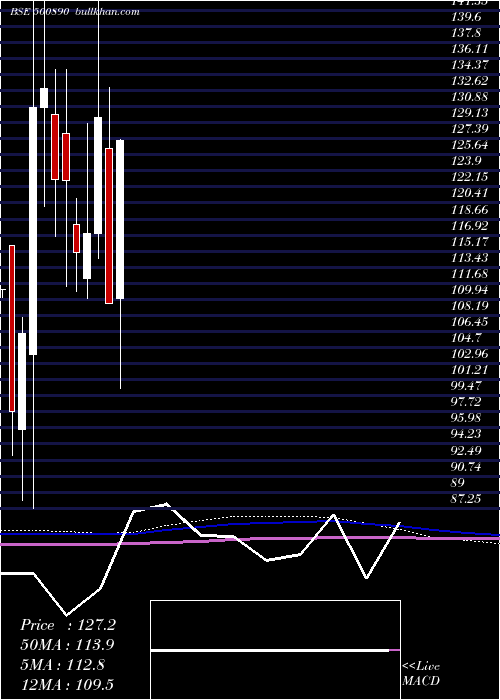Click the 102.96 price axis label
Image resolution: width=500 pixels, height=700 pixels.
coord(469,354)
